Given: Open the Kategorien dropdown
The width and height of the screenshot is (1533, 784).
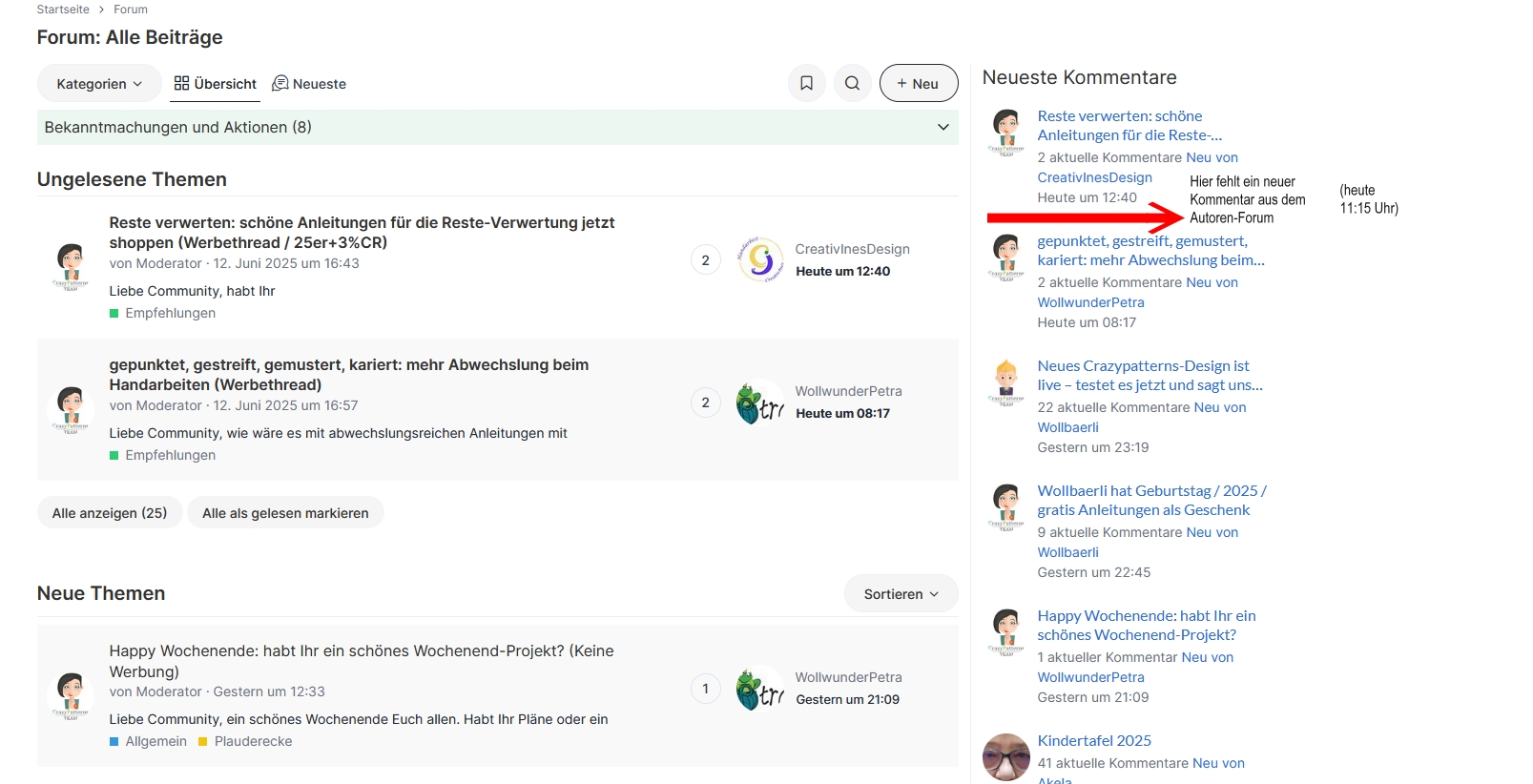Looking at the screenshot, I should click(99, 84).
